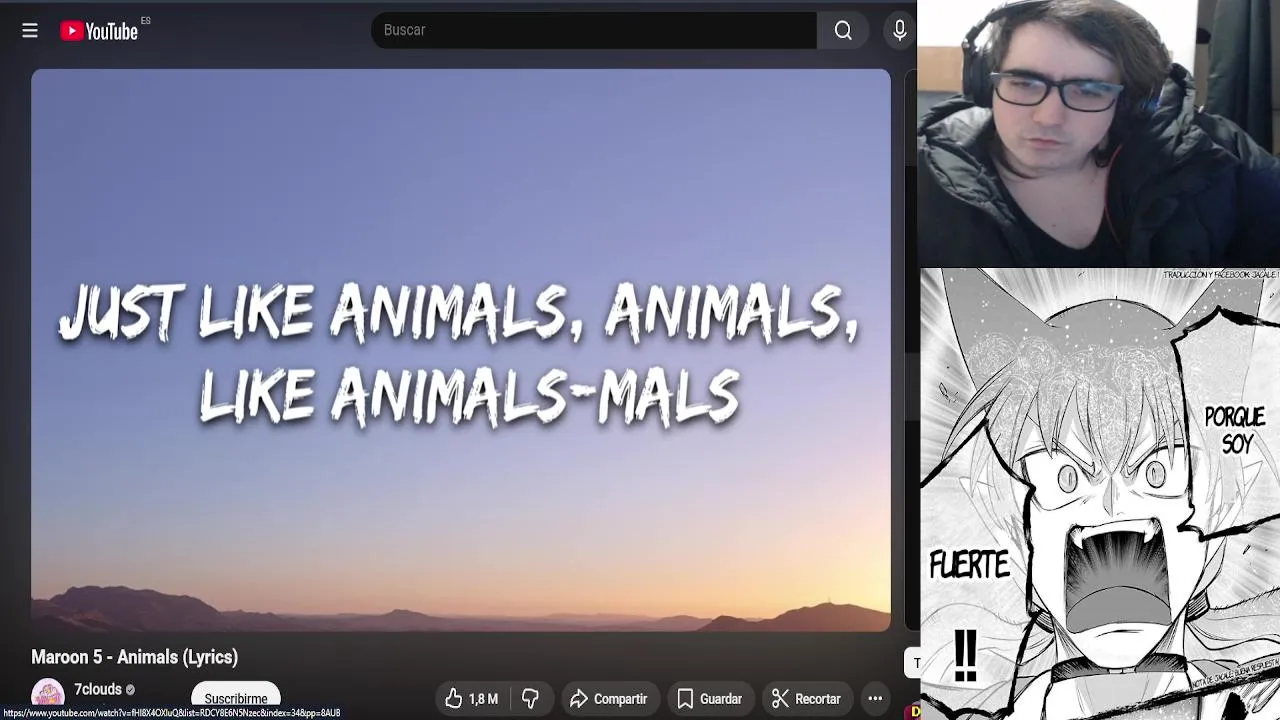Share the video with Compartir
The width and height of the screenshot is (1280, 720).
click(608, 699)
